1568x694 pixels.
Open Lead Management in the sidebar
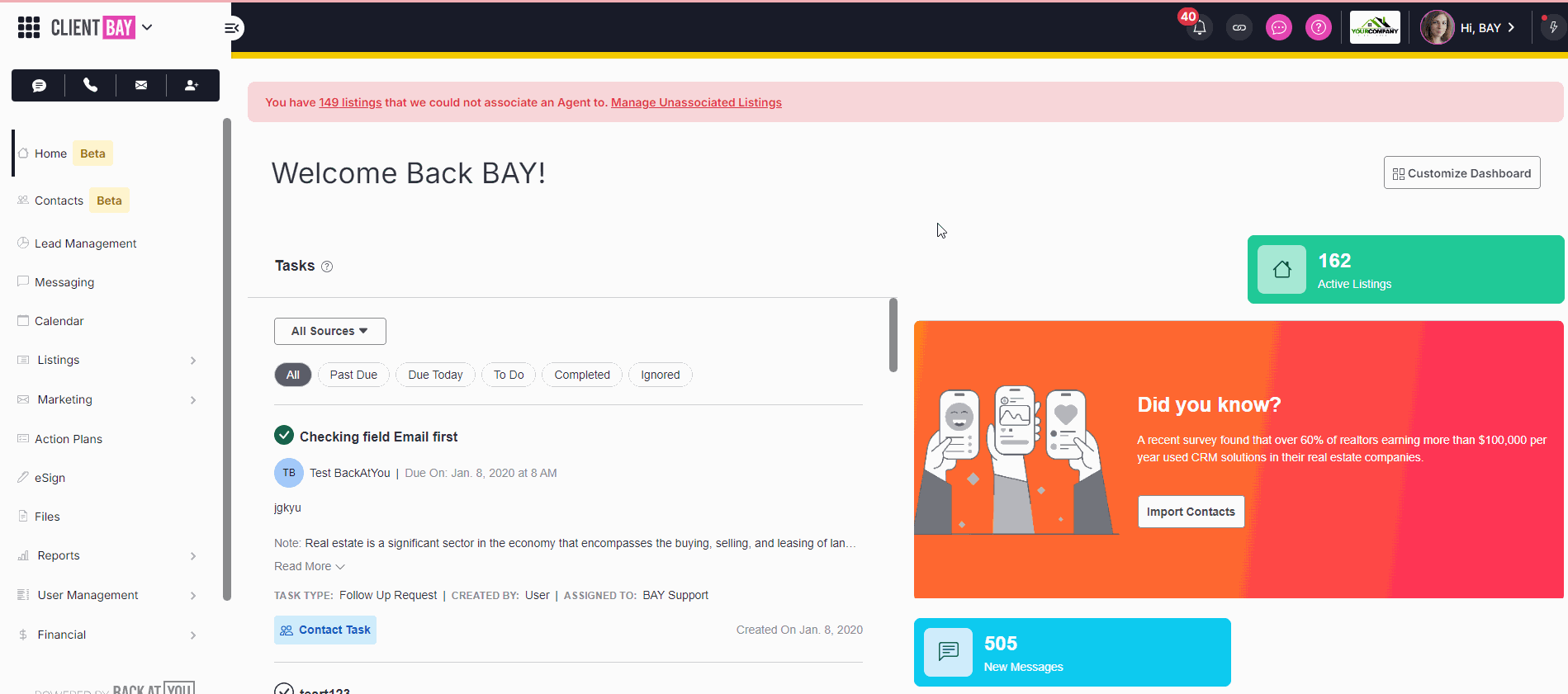[x=85, y=243]
